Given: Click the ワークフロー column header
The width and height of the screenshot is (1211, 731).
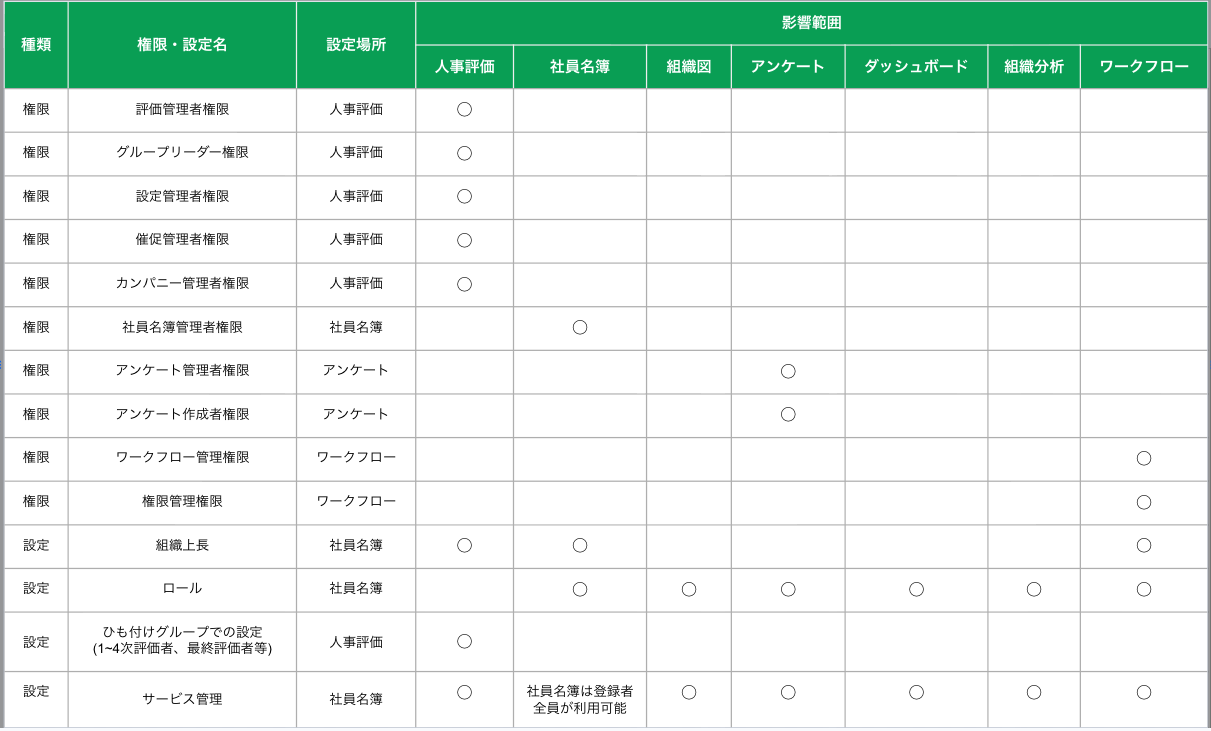Looking at the screenshot, I should click(x=1144, y=67).
